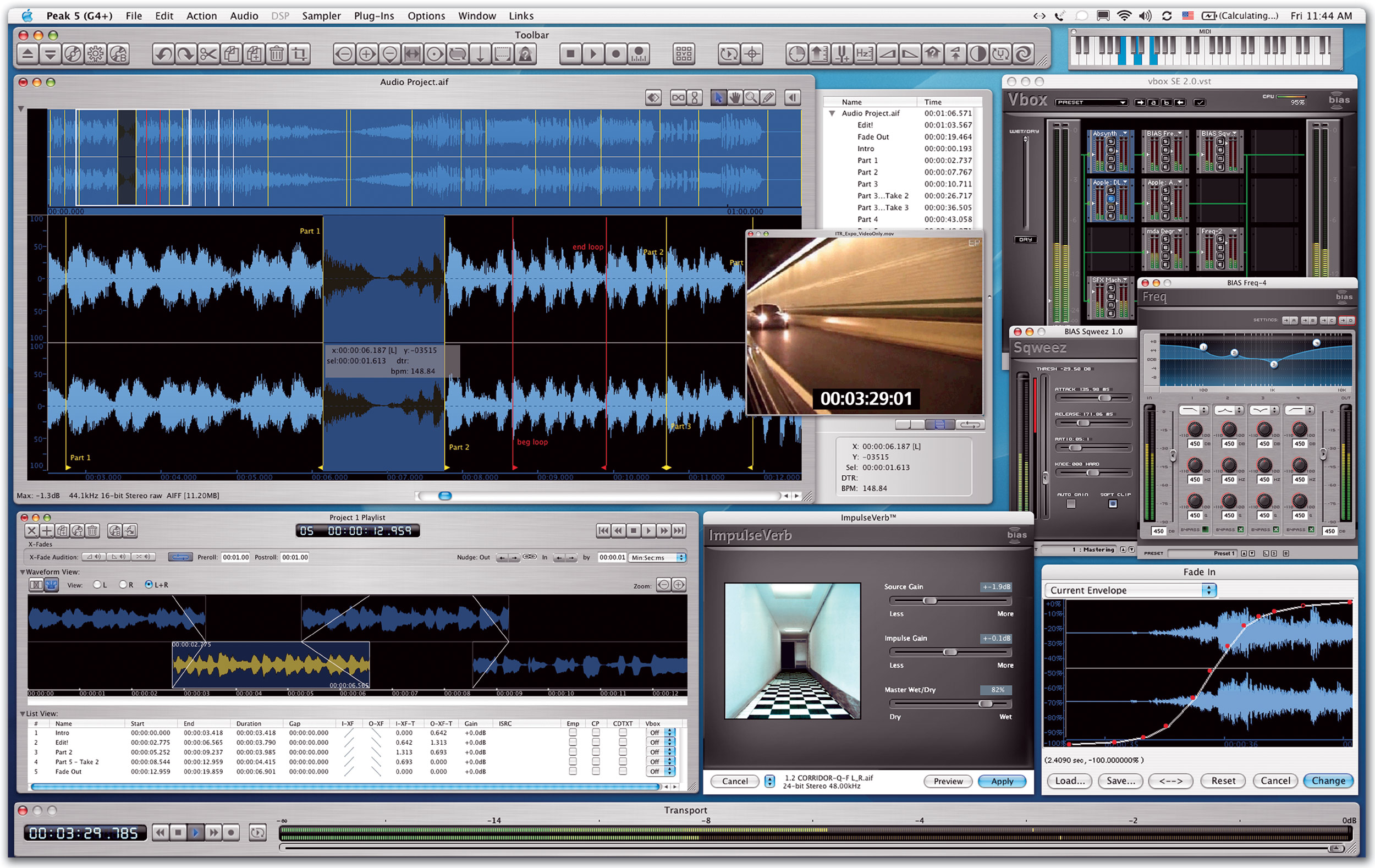The image size is (1375, 868).
Task: Click the Source Gain slider in ImpulseVerb
Action: 950,601
